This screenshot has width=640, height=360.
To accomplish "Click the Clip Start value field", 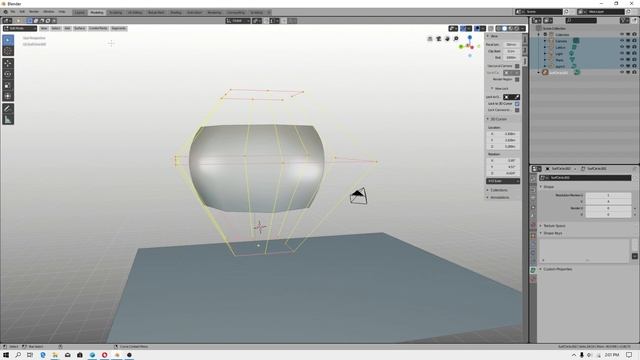I will click(511, 51).
